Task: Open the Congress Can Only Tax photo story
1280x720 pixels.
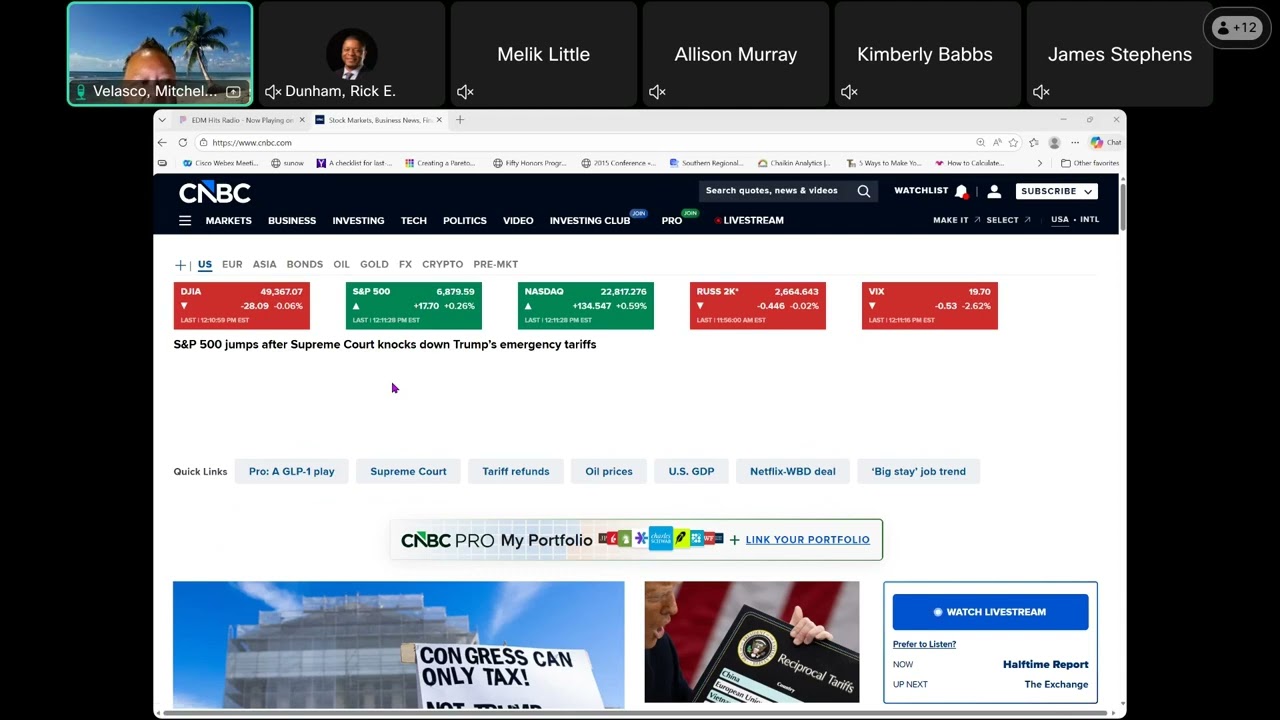Action: coord(398,645)
